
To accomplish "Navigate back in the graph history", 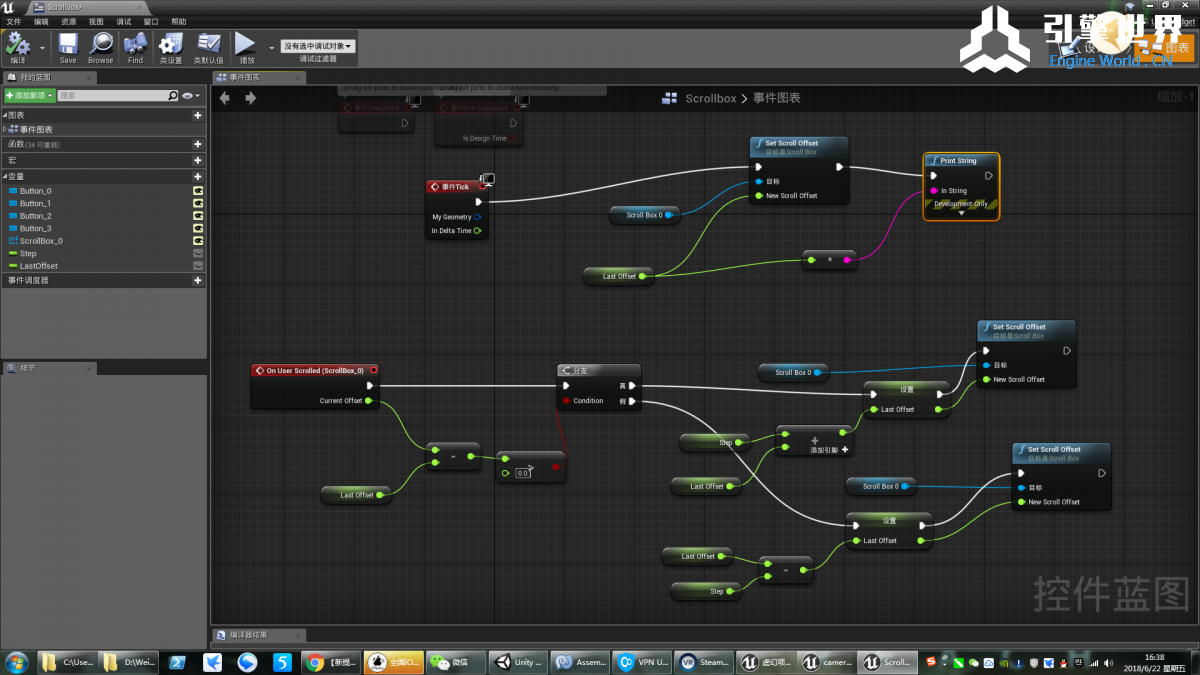I will coord(224,98).
